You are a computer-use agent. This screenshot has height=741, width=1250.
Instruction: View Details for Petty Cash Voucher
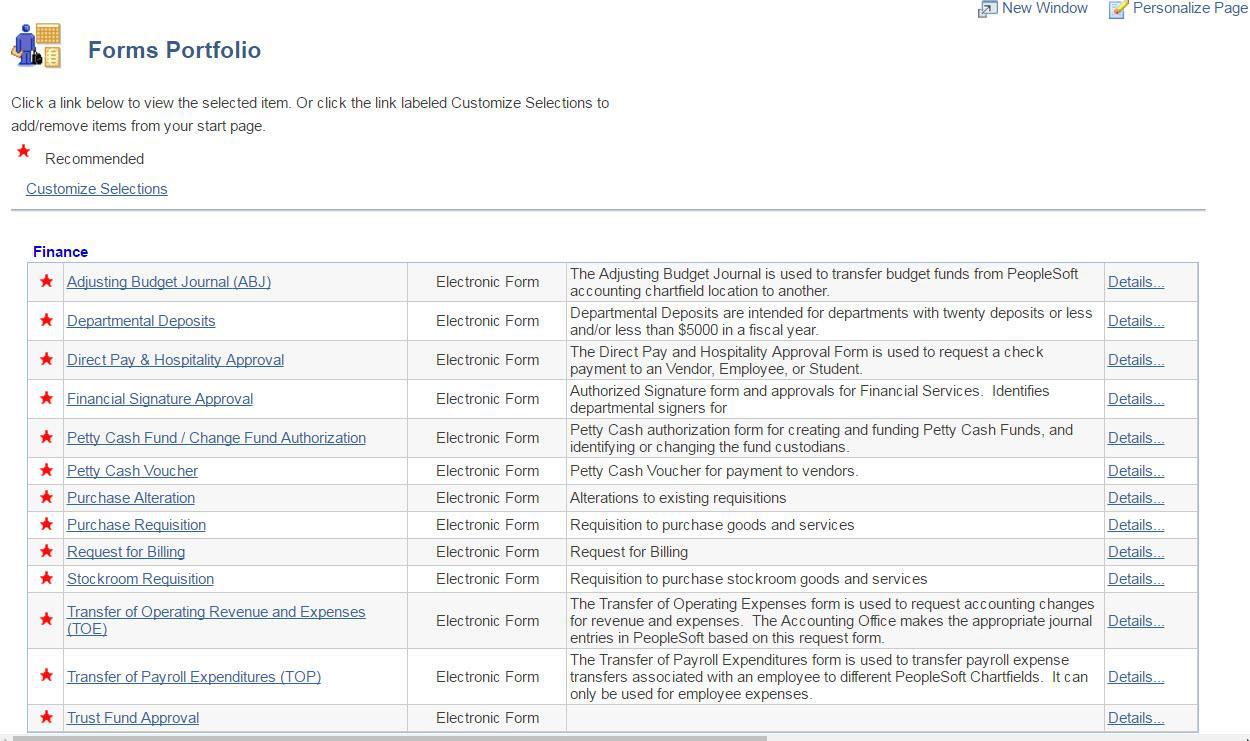[1136, 471]
